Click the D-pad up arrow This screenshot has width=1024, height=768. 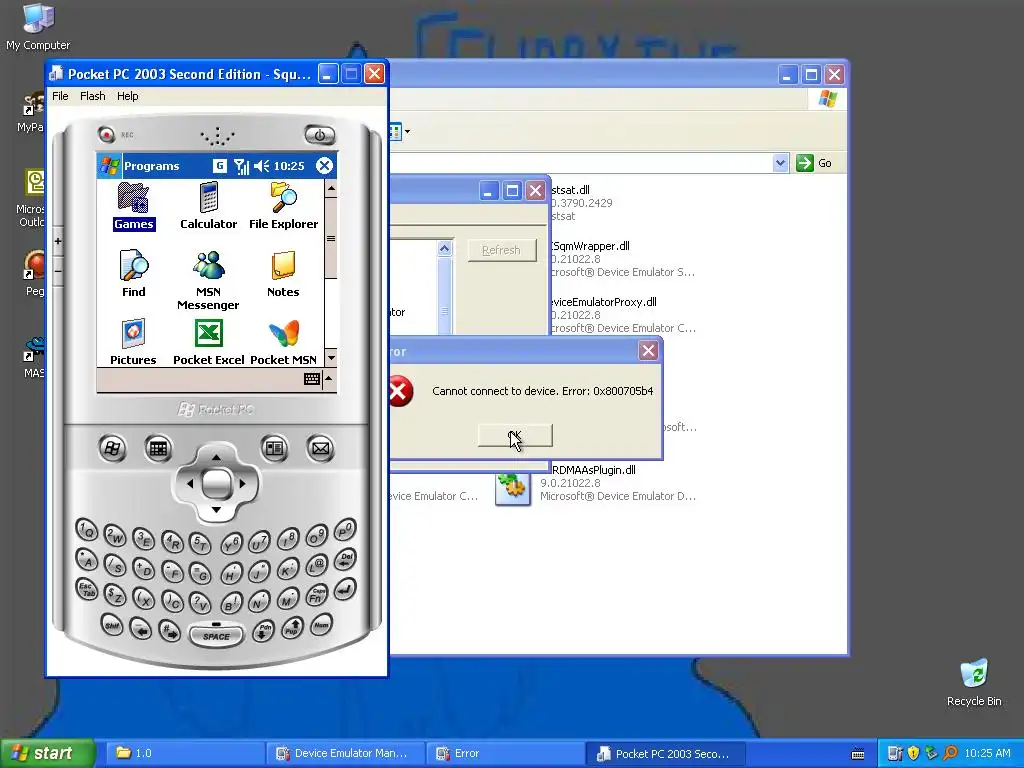tap(216, 456)
